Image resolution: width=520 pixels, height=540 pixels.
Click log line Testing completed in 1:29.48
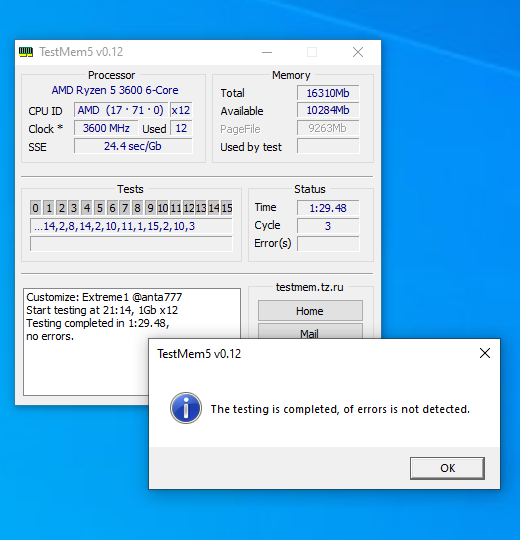(x=98, y=323)
